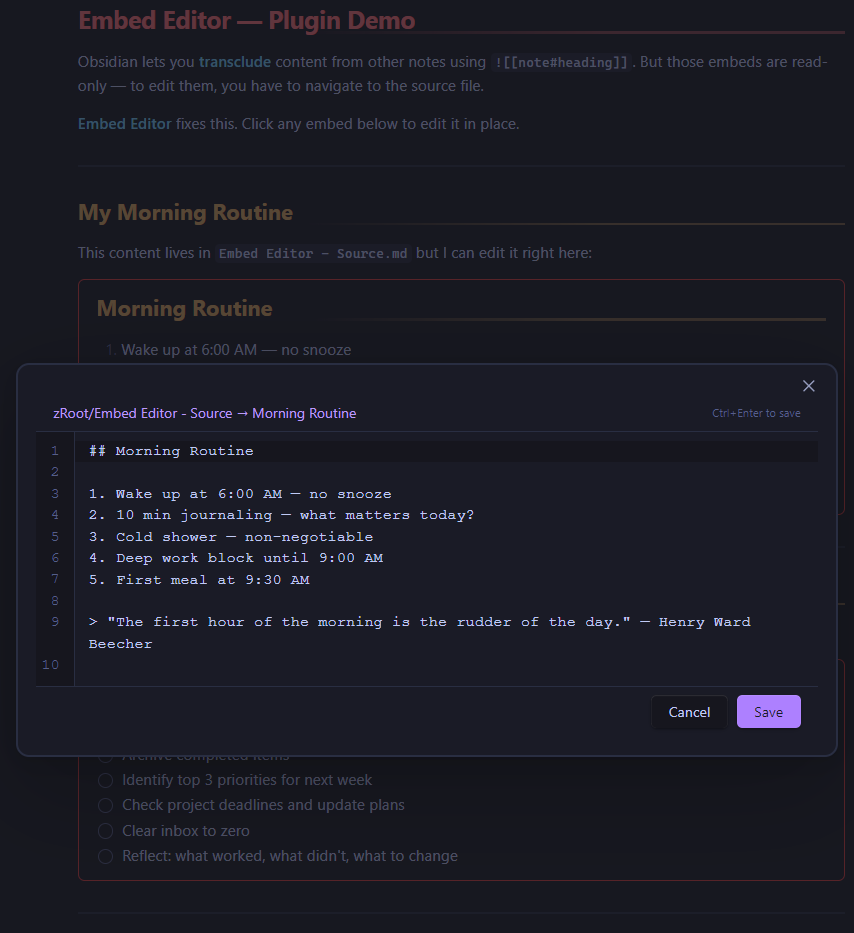Click the "My Morning Routine" section heading

click(185, 212)
